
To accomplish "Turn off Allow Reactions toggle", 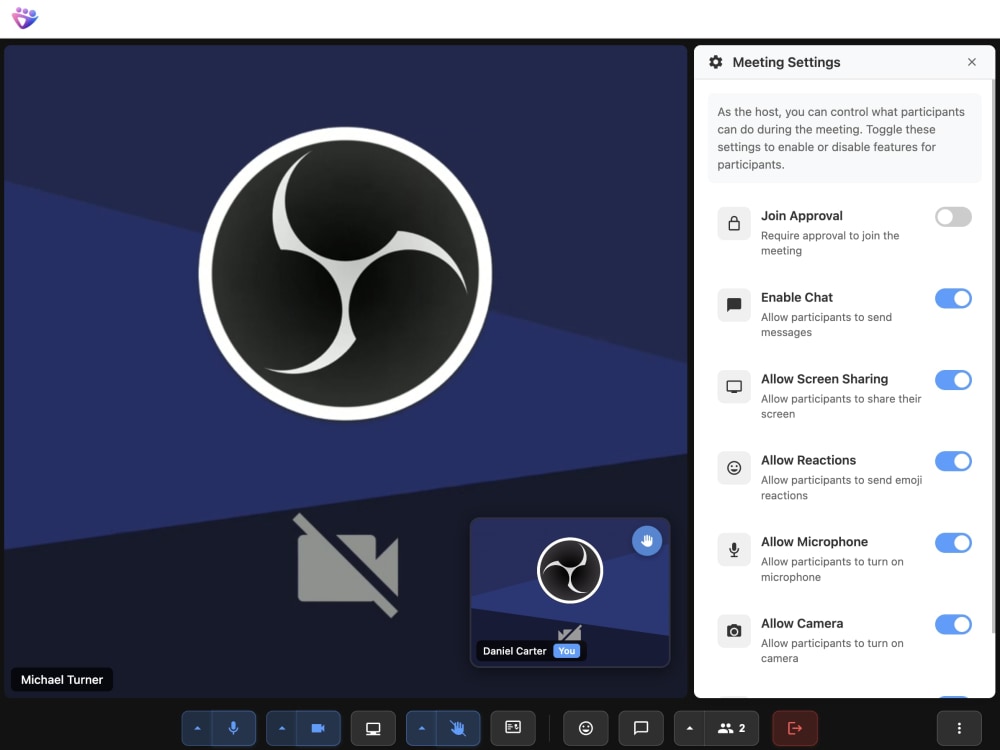I will tap(953, 461).
